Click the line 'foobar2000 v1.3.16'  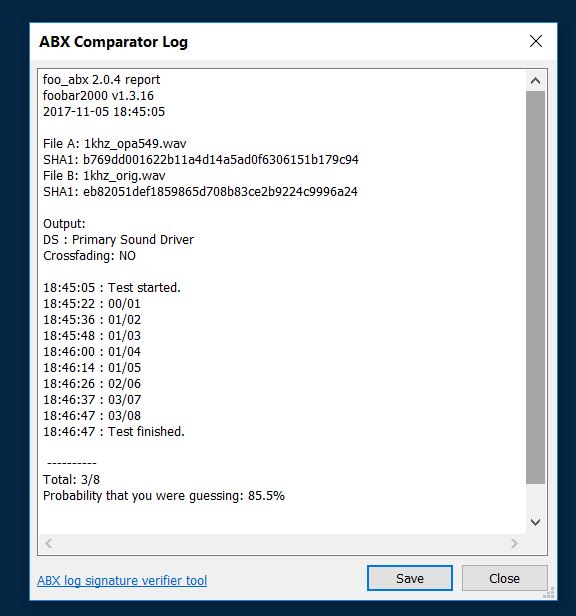pyautogui.click(x=98, y=95)
